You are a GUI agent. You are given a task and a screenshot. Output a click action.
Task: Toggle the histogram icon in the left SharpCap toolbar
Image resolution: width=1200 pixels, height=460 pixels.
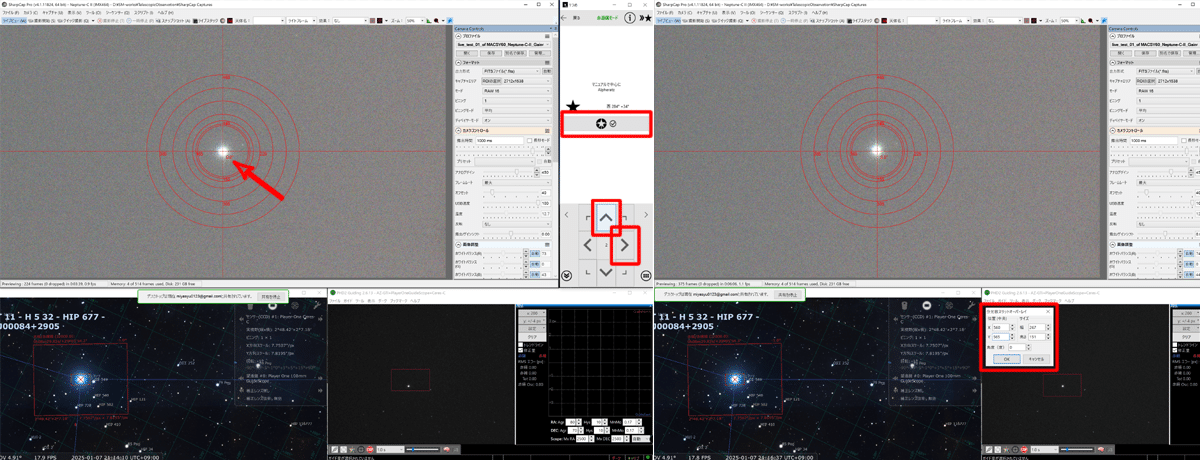[429, 21]
